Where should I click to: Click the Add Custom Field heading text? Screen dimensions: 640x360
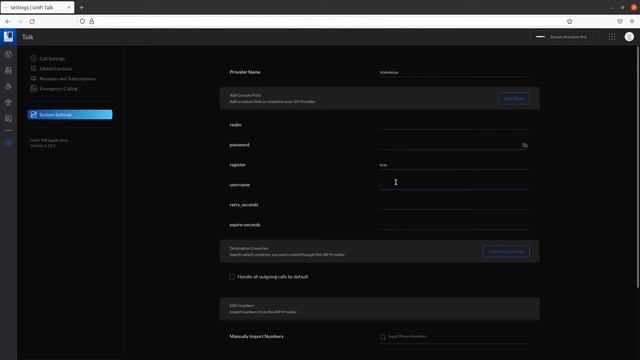click(245, 95)
